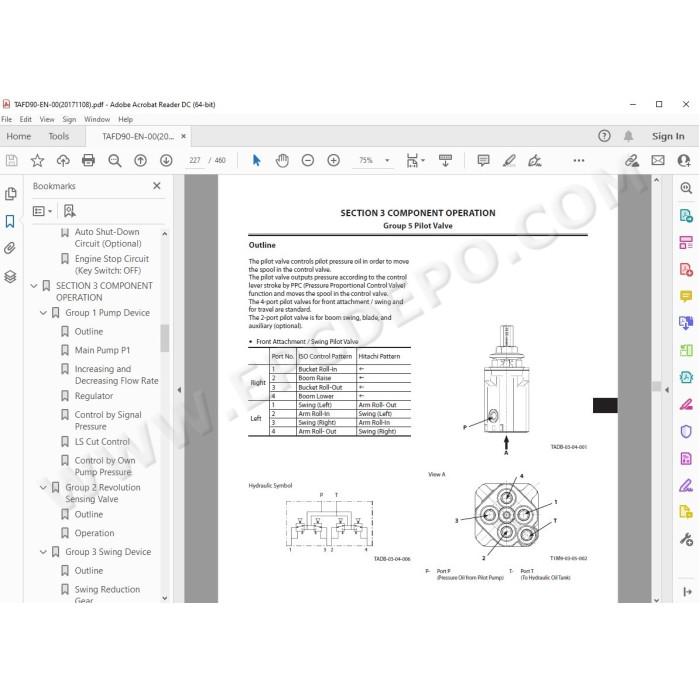The width and height of the screenshot is (700, 700).
Task: Click the bookmarks panel scrollbar thumb
Action: (x=165, y=338)
